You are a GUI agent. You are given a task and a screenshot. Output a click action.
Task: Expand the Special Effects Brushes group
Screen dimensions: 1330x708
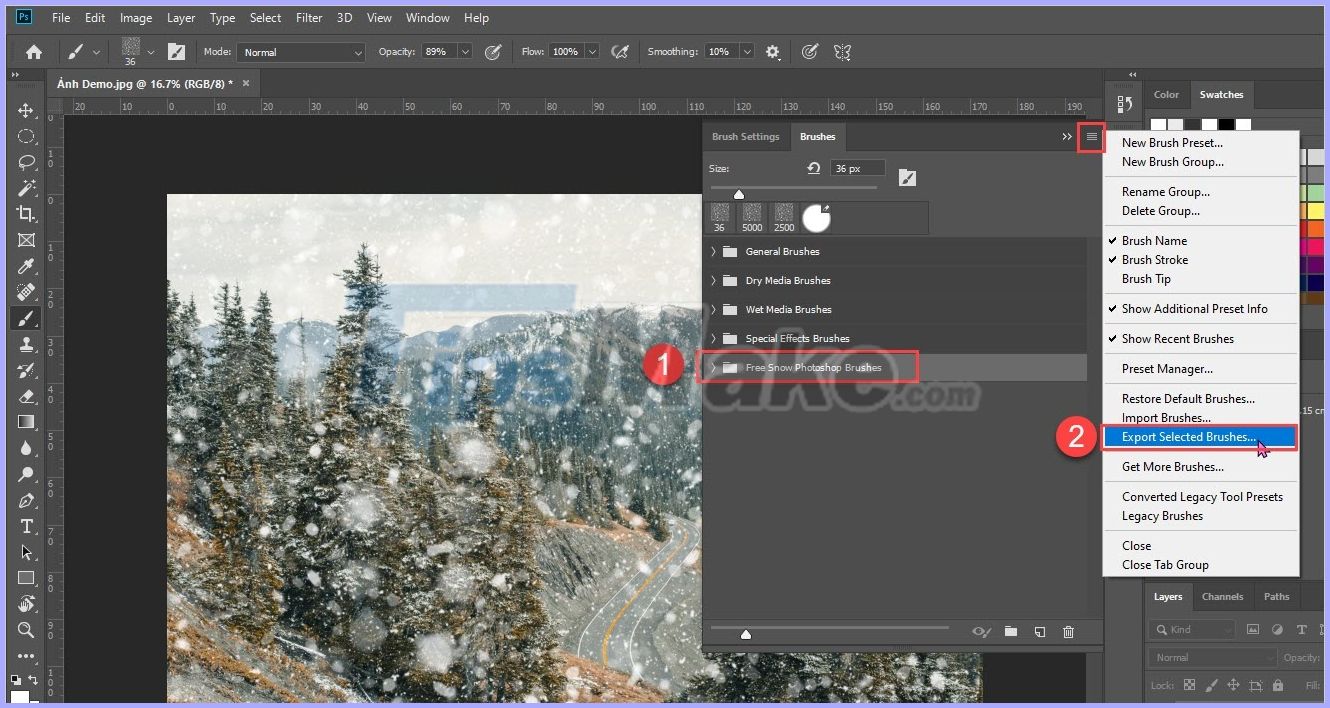(x=712, y=338)
